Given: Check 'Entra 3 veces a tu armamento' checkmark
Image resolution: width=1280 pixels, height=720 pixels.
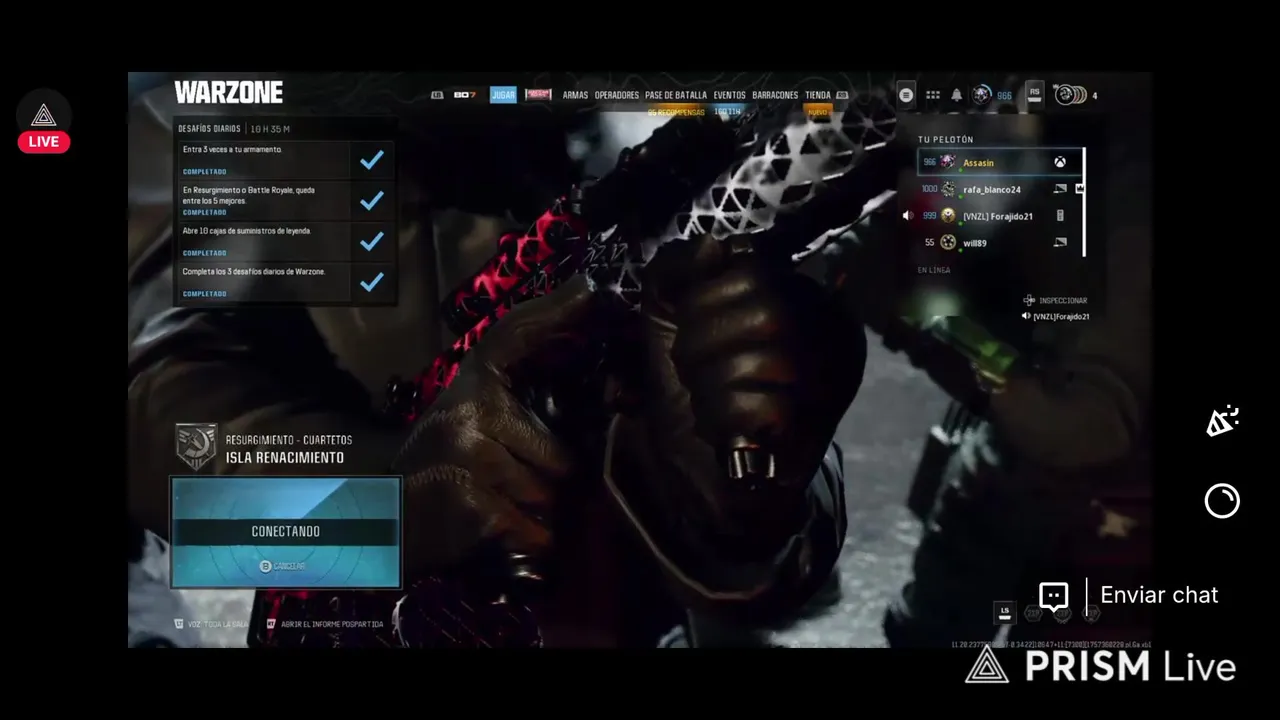Looking at the screenshot, I should 371,160.
